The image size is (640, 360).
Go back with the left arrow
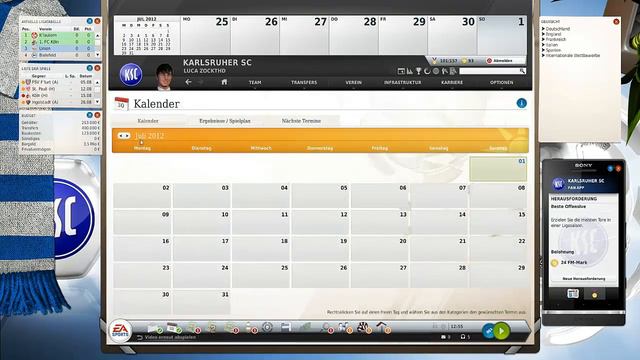[188, 82]
